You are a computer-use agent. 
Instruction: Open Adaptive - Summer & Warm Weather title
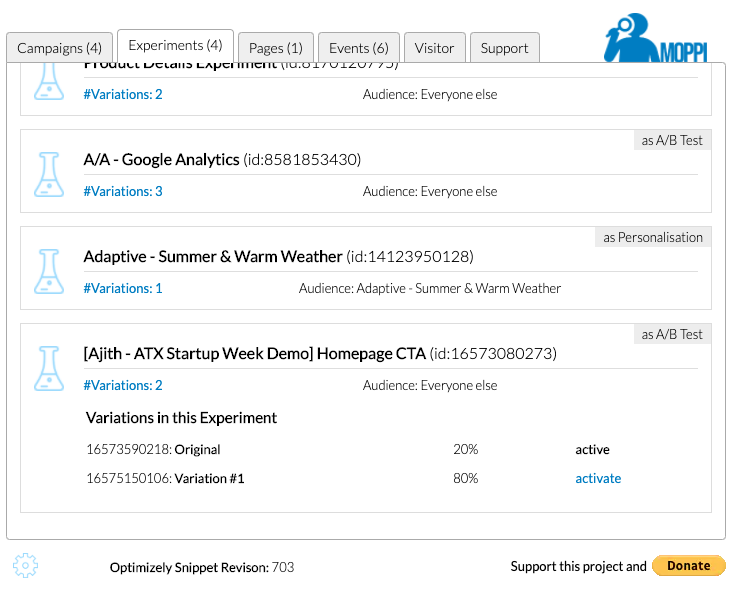click(x=278, y=256)
